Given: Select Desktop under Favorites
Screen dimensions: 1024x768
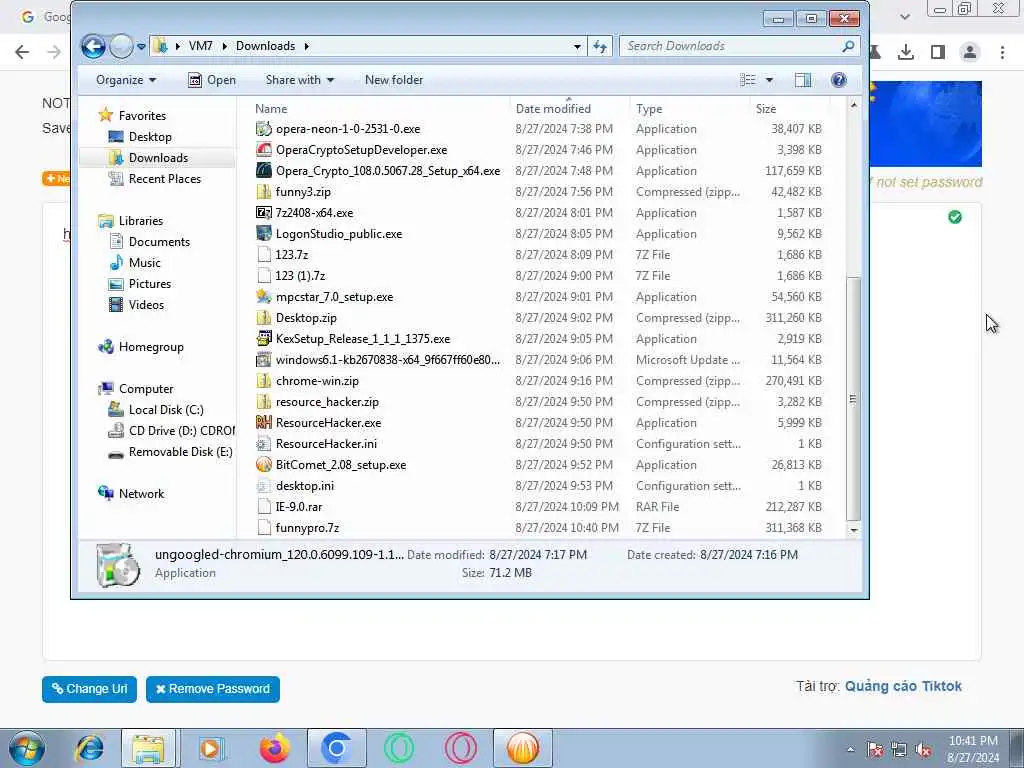Looking at the screenshot, I should (150, 136).
